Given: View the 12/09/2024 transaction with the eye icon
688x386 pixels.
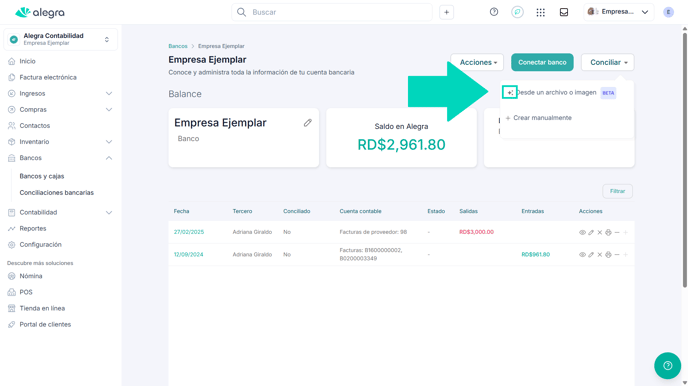Looking at the screenshot, I should pyautogui.click(x=582, y=255).
